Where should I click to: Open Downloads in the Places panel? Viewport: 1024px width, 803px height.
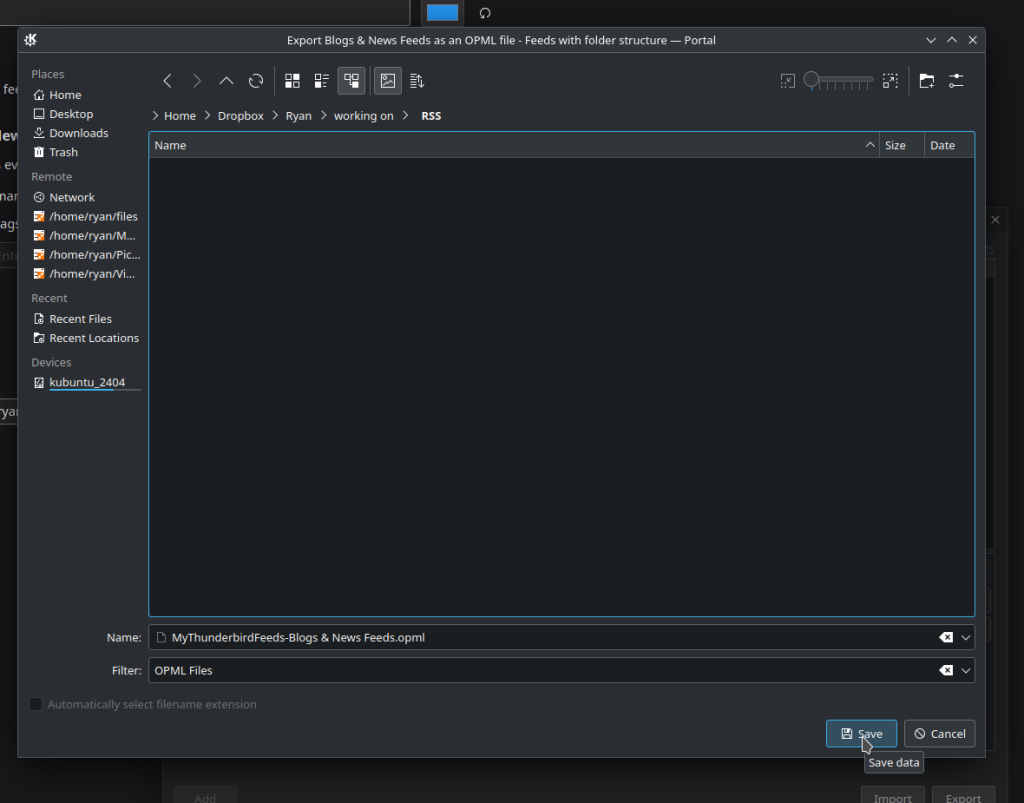pos(78,133)
